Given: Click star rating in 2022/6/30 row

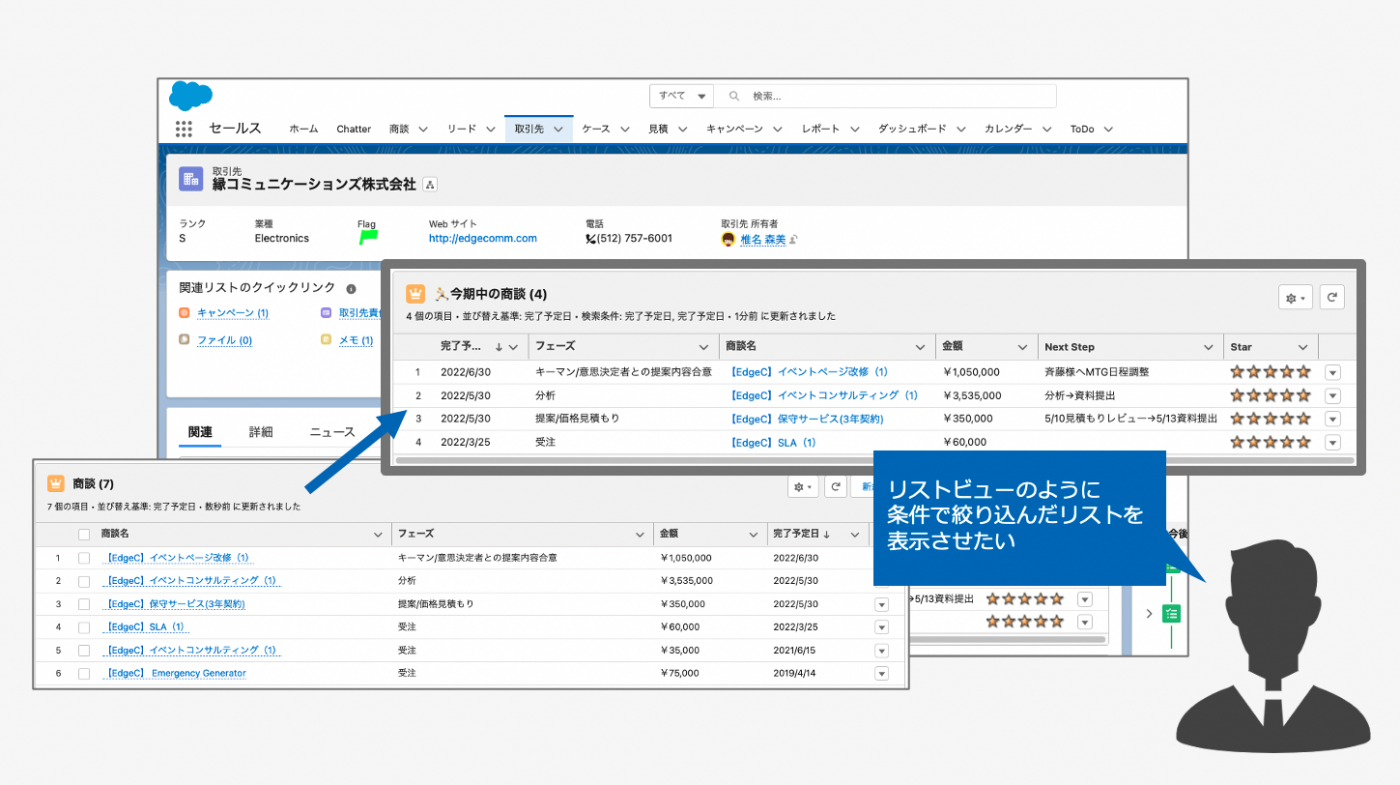Looking at the screenshot, I should point(1270,372).
